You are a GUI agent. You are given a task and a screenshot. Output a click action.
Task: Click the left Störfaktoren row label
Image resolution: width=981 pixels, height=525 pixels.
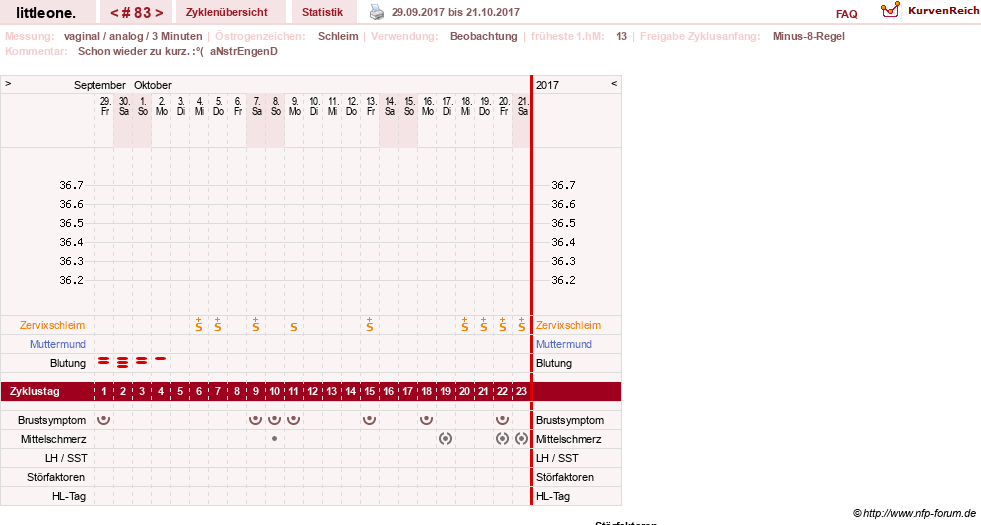[x=56, y=477]
